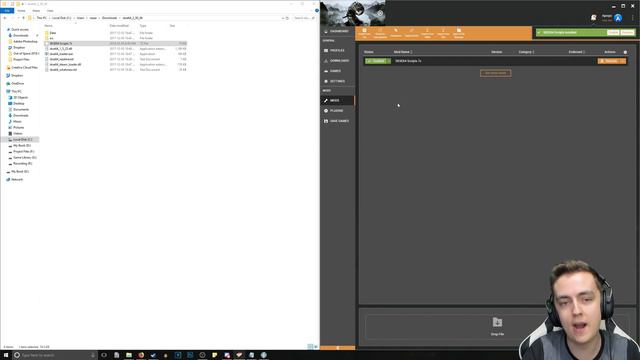Sort files by Date modified column
Image resolution: width=640 pixels, height=360 pixels.
pyautogui.click(x=119, y=26)
